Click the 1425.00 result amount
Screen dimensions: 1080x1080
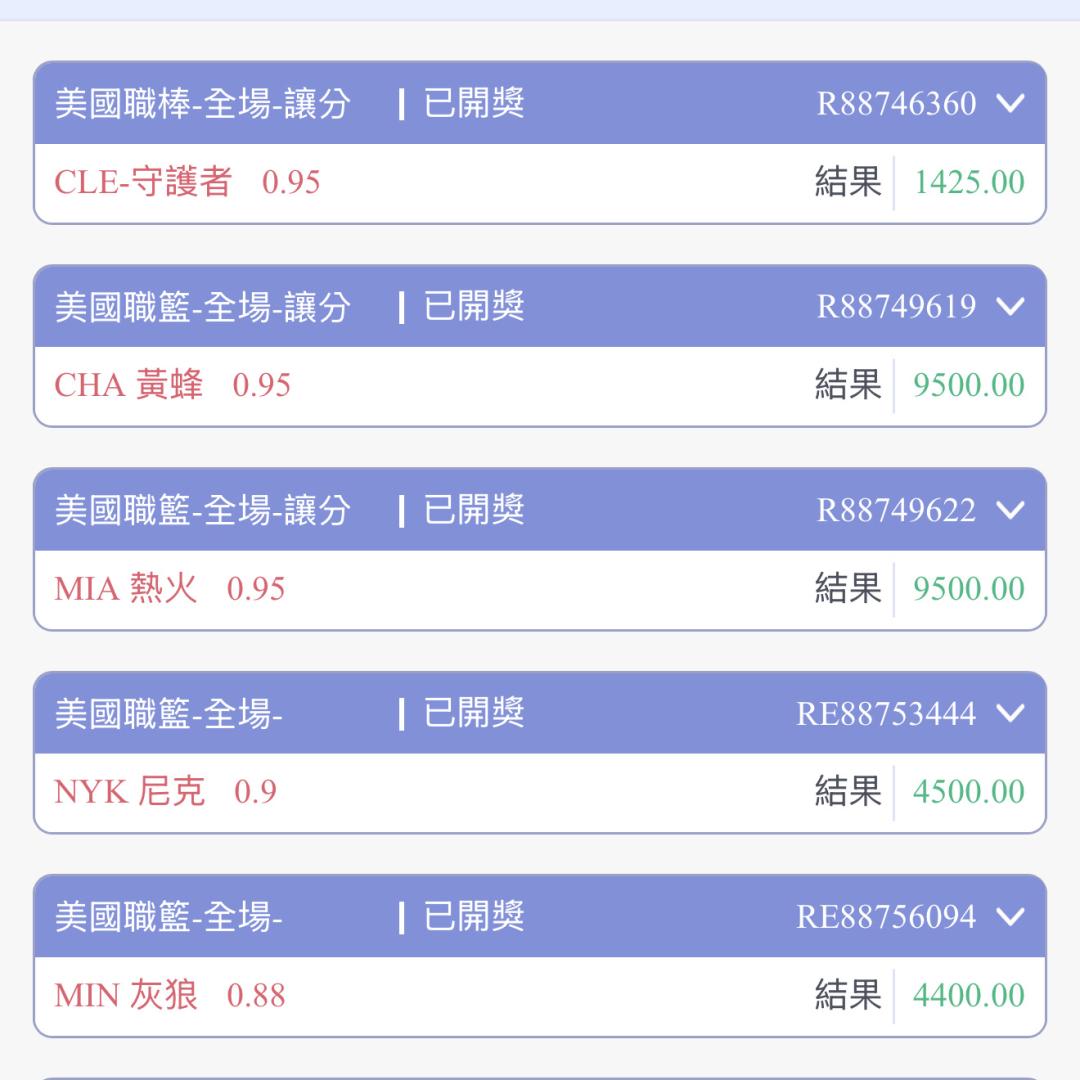coord(969,183)
